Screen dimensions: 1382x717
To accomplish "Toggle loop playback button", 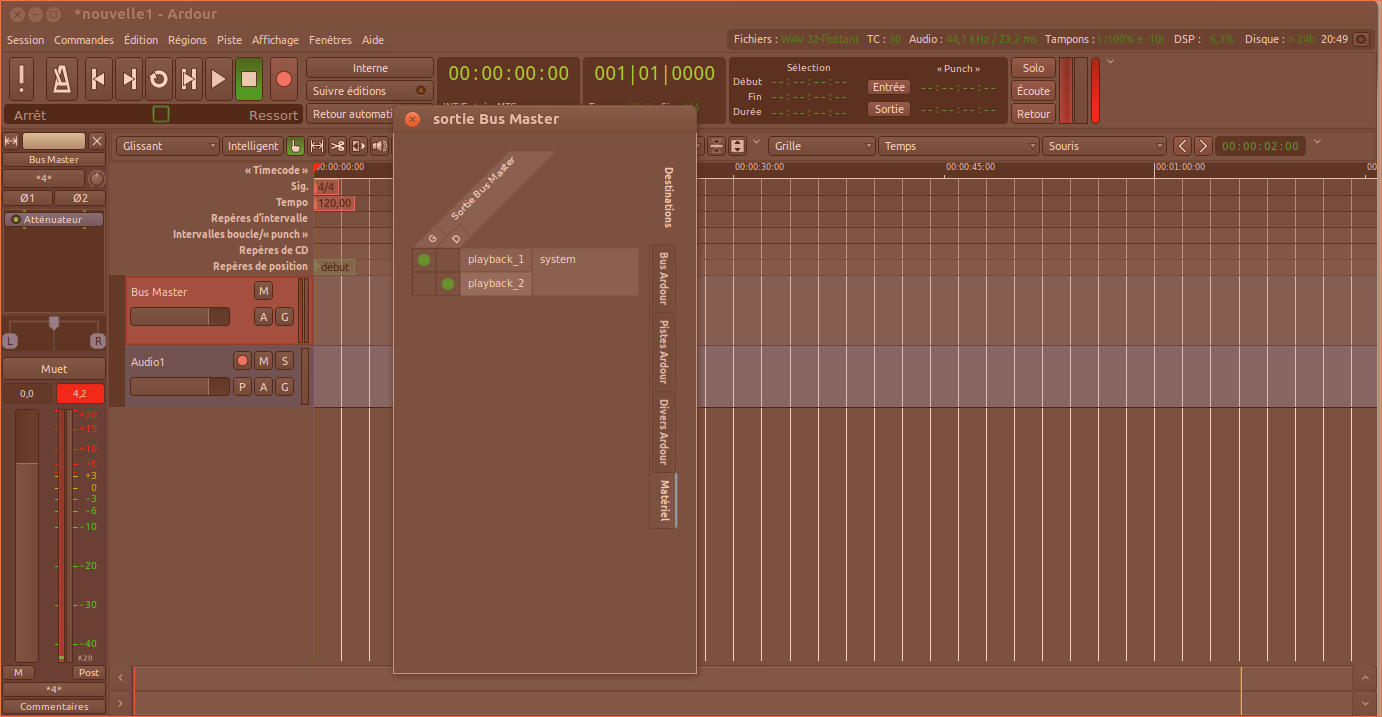I will tap(158, 79).
